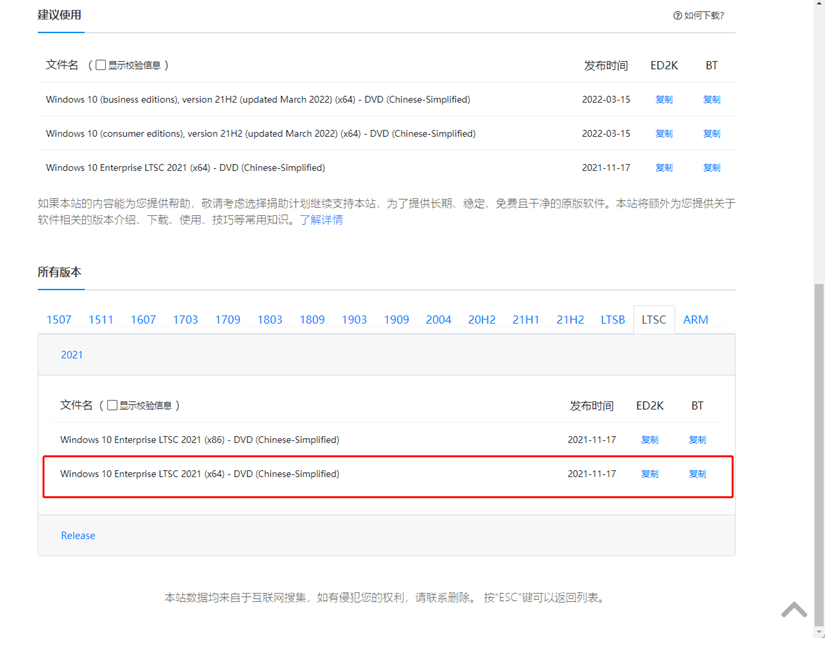Select the 21H1 version tab
Image resolution: width=833 pixels, height=652 pixels.
point(525,319)
